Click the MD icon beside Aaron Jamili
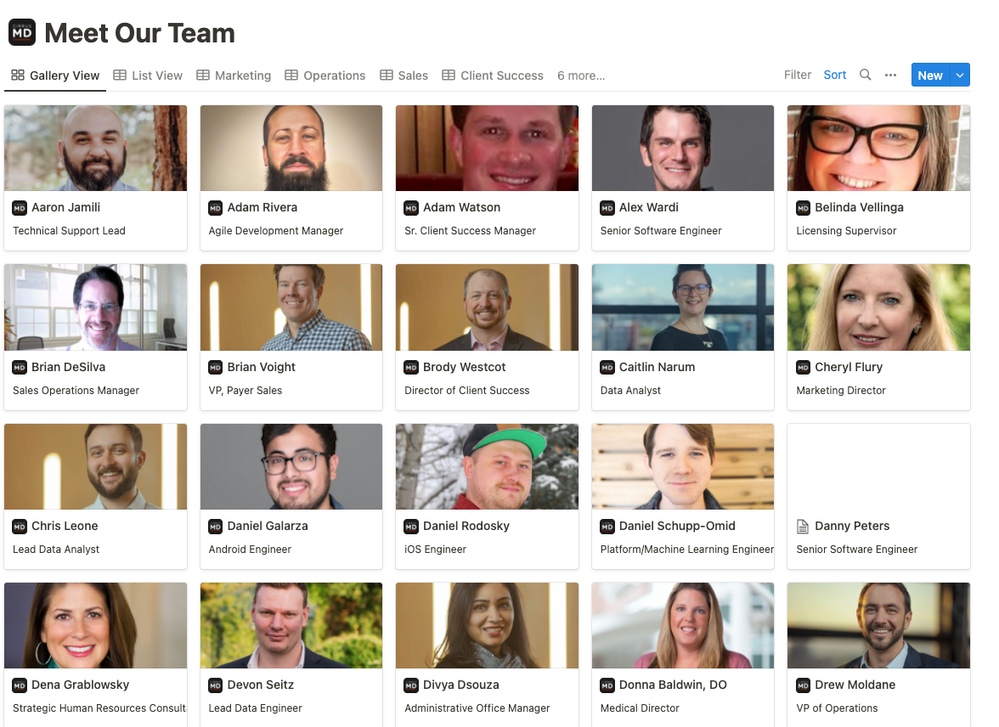Image resolution: width=999 pixels, height=727 pixels. [x=20, y=208]
